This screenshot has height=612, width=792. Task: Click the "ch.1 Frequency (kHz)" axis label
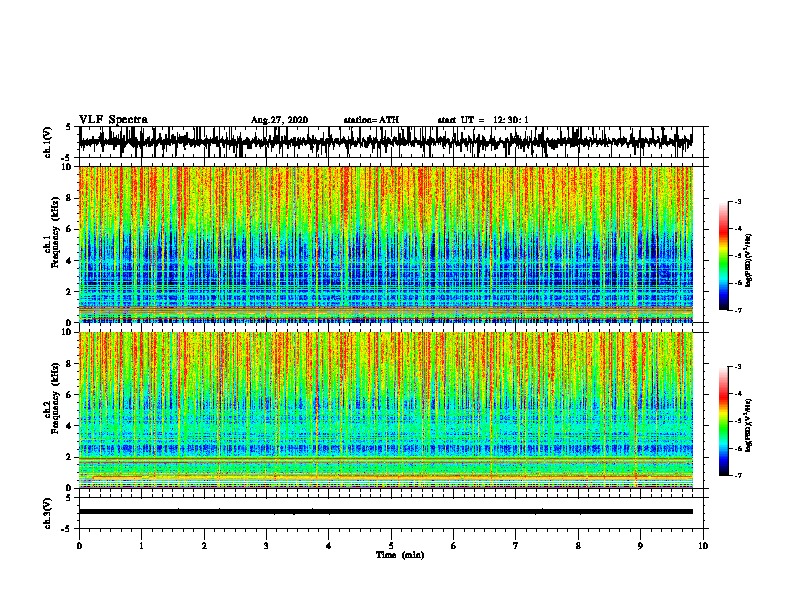coord(51,233)
